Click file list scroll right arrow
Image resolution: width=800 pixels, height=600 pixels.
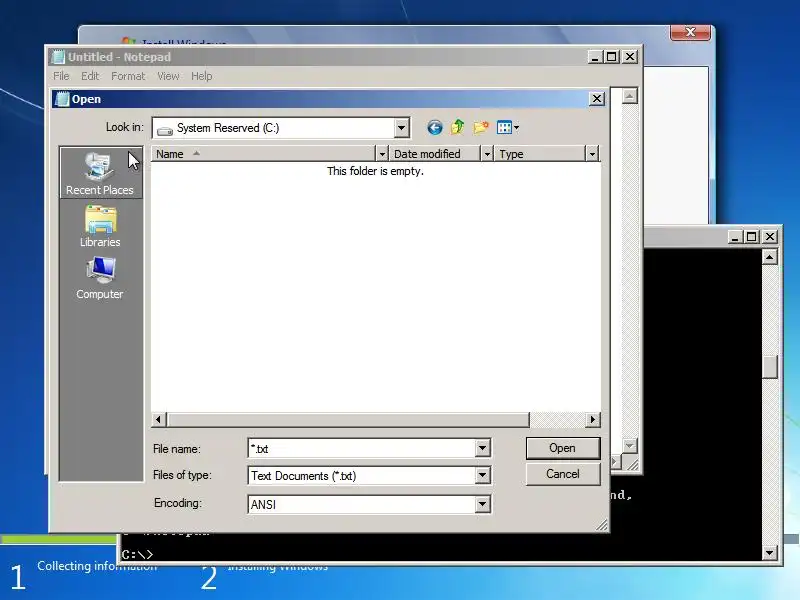[x=592, y=419]
